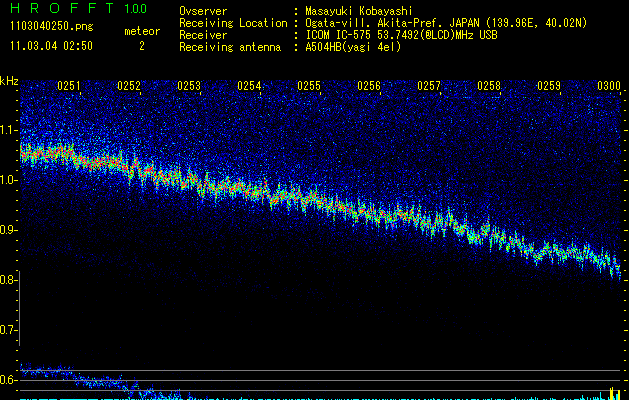
Task: Click the 0259 time marker
Action: click(549, 87)
